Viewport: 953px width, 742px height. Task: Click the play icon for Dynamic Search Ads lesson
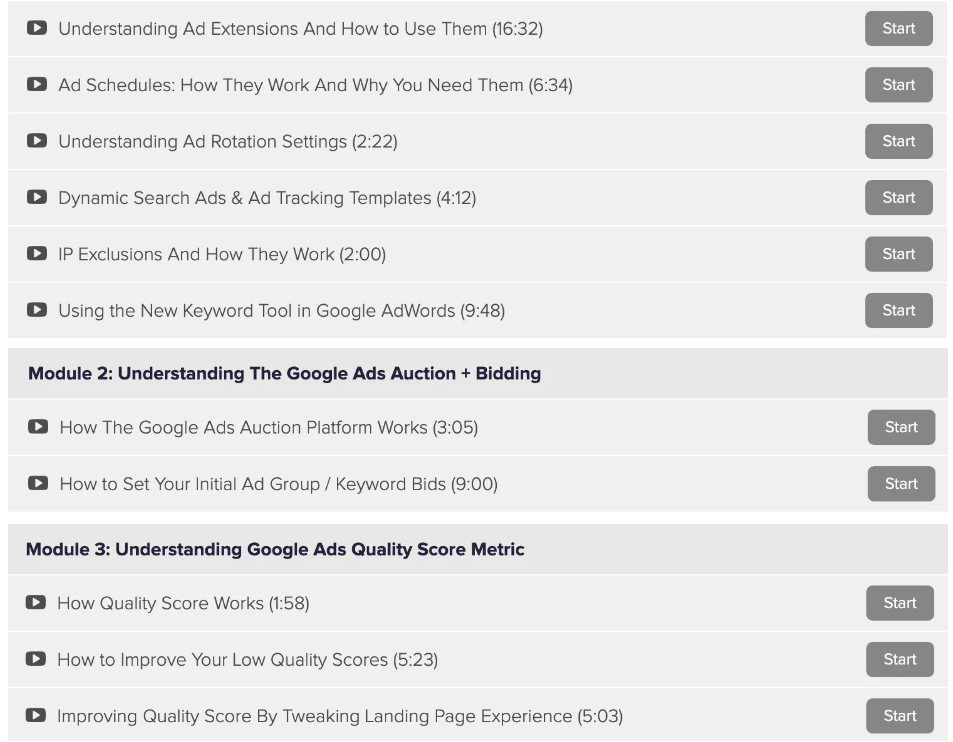[x=37, y=197]
